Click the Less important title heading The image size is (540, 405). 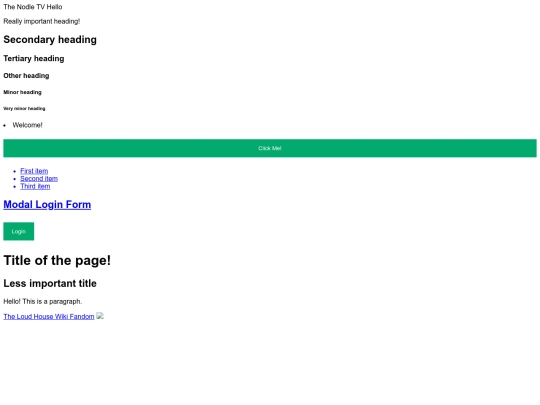(50, 283)
